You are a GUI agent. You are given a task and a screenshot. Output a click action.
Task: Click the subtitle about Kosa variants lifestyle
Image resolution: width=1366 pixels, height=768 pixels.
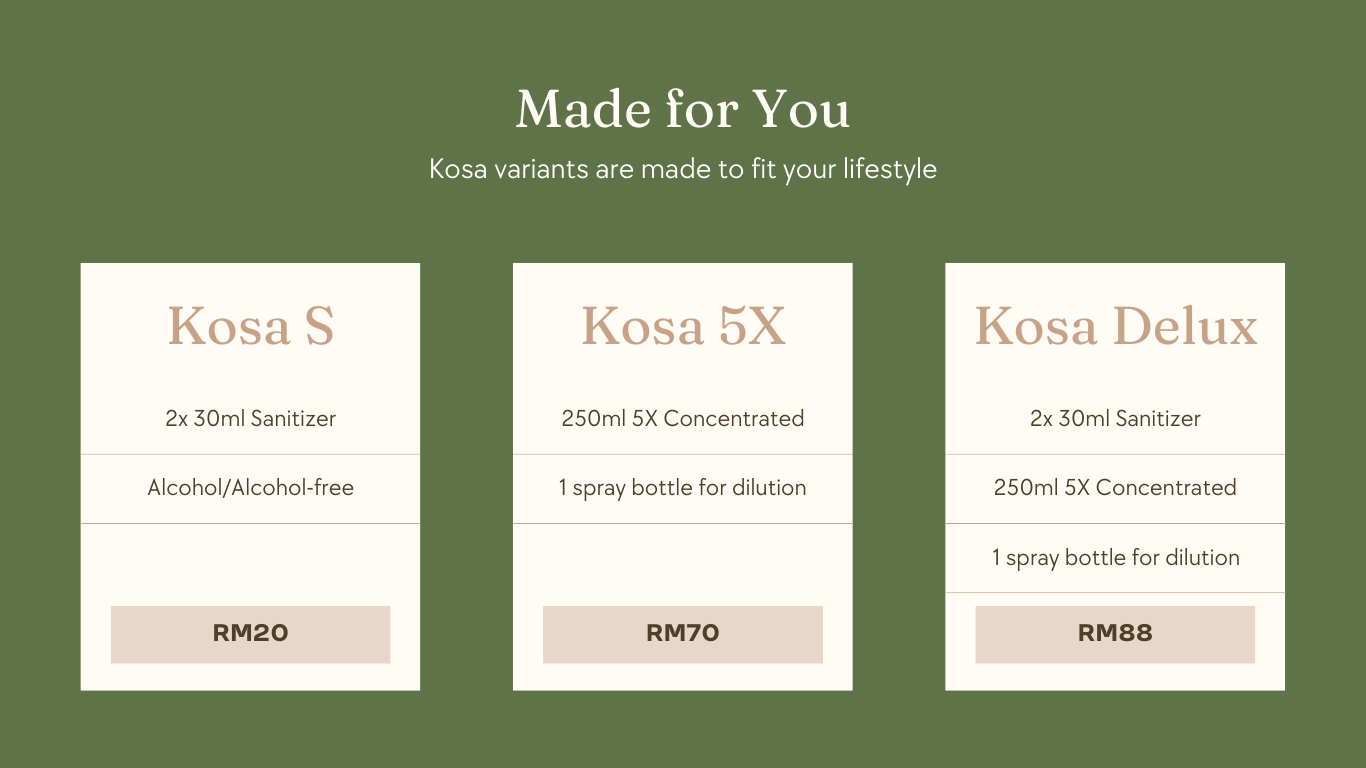tap(683, 169)
